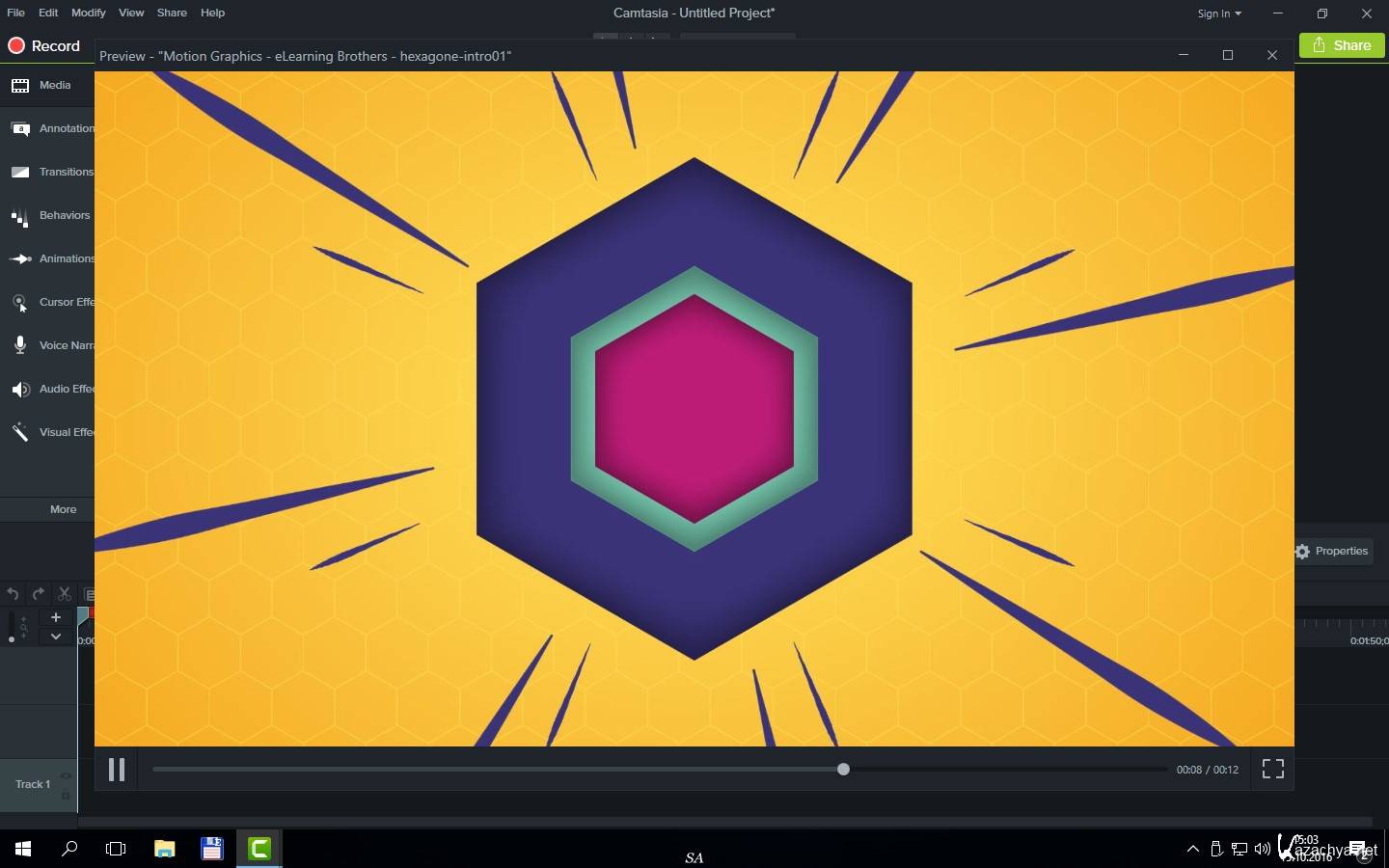The image size is (1389, 868).
Task: Click the Cut scissors icon
Action: (x=64, y=594)
